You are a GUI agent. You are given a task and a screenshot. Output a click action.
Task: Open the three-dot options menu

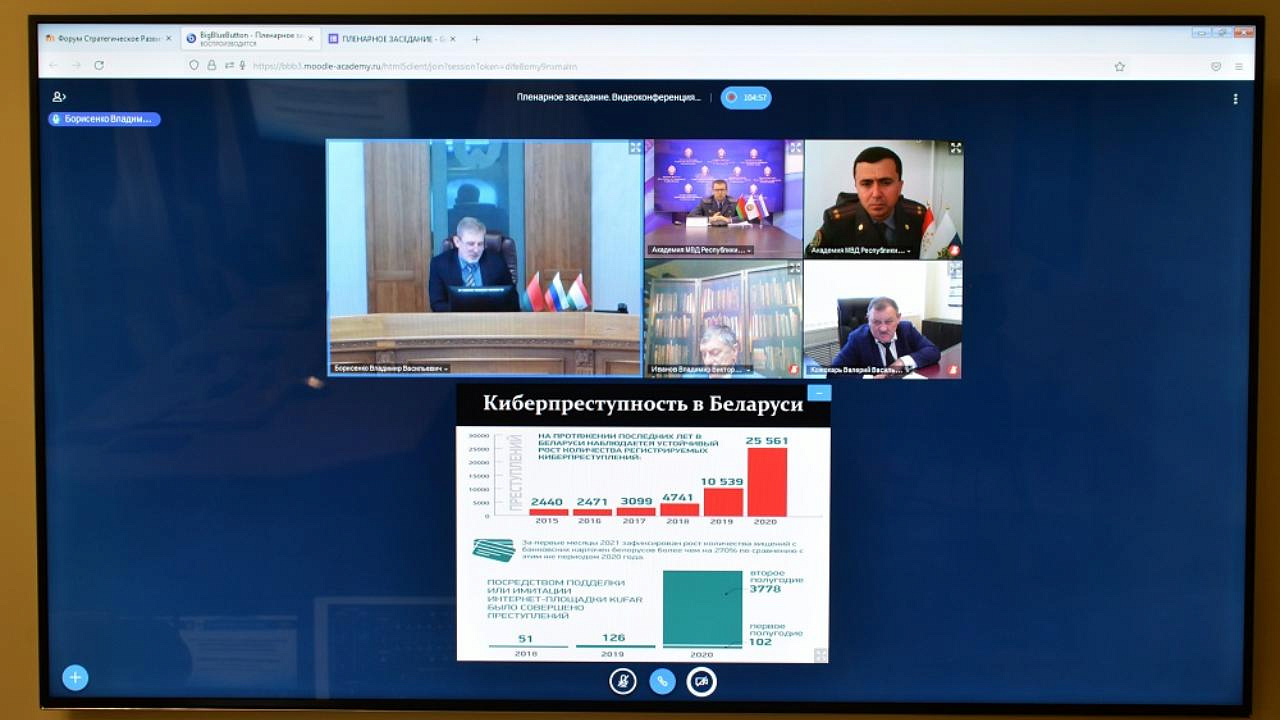[x=1235, y=99]
